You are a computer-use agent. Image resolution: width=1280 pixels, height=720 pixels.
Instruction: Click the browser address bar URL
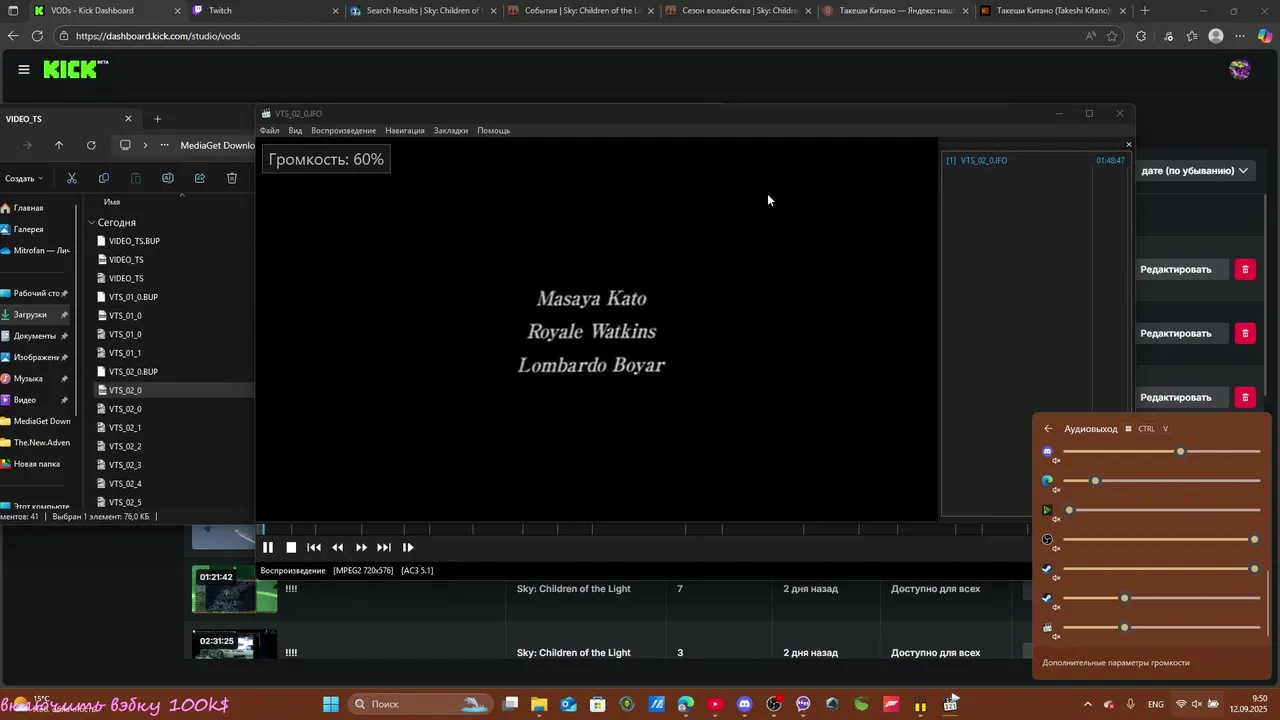[158, 36]
